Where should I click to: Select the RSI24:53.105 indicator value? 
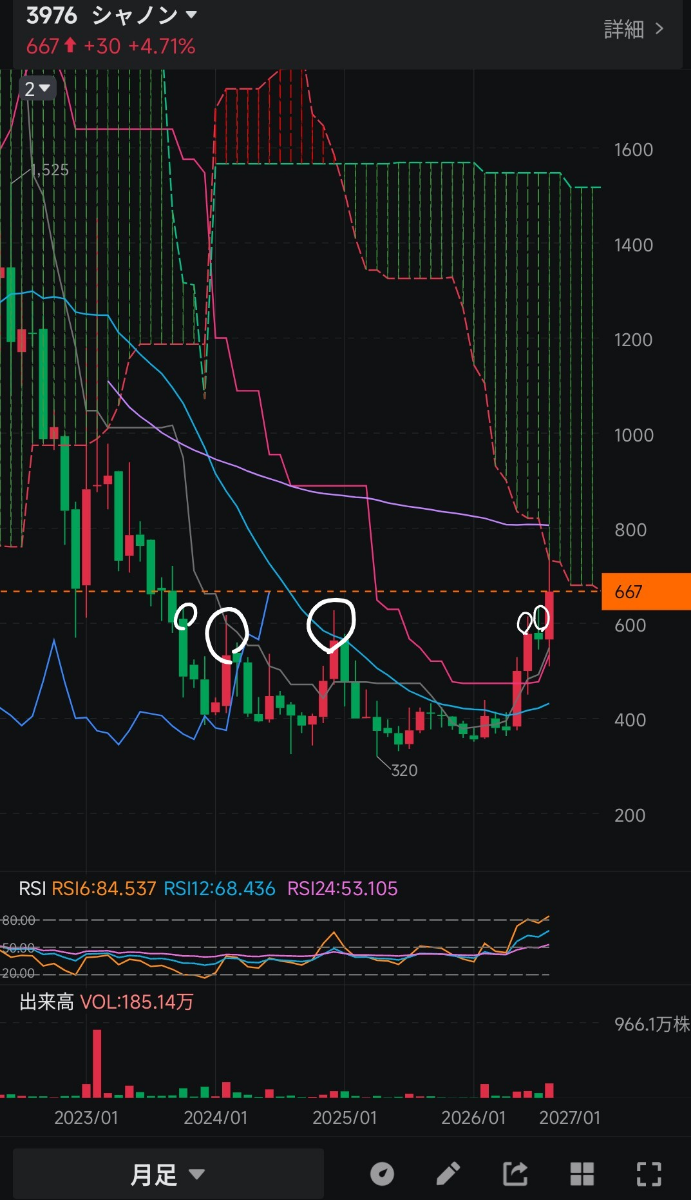click(x=343, y=888)
